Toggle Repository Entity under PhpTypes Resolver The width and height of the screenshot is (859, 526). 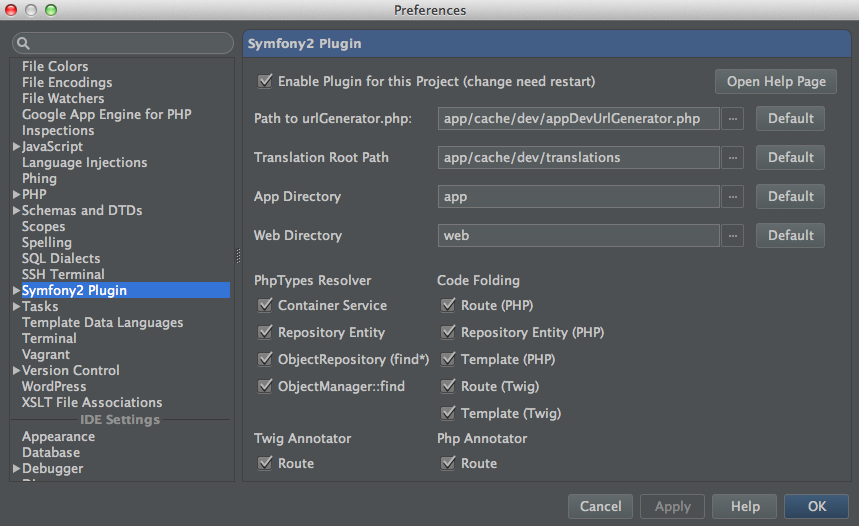pyautogui.click(x=265, y=332)
